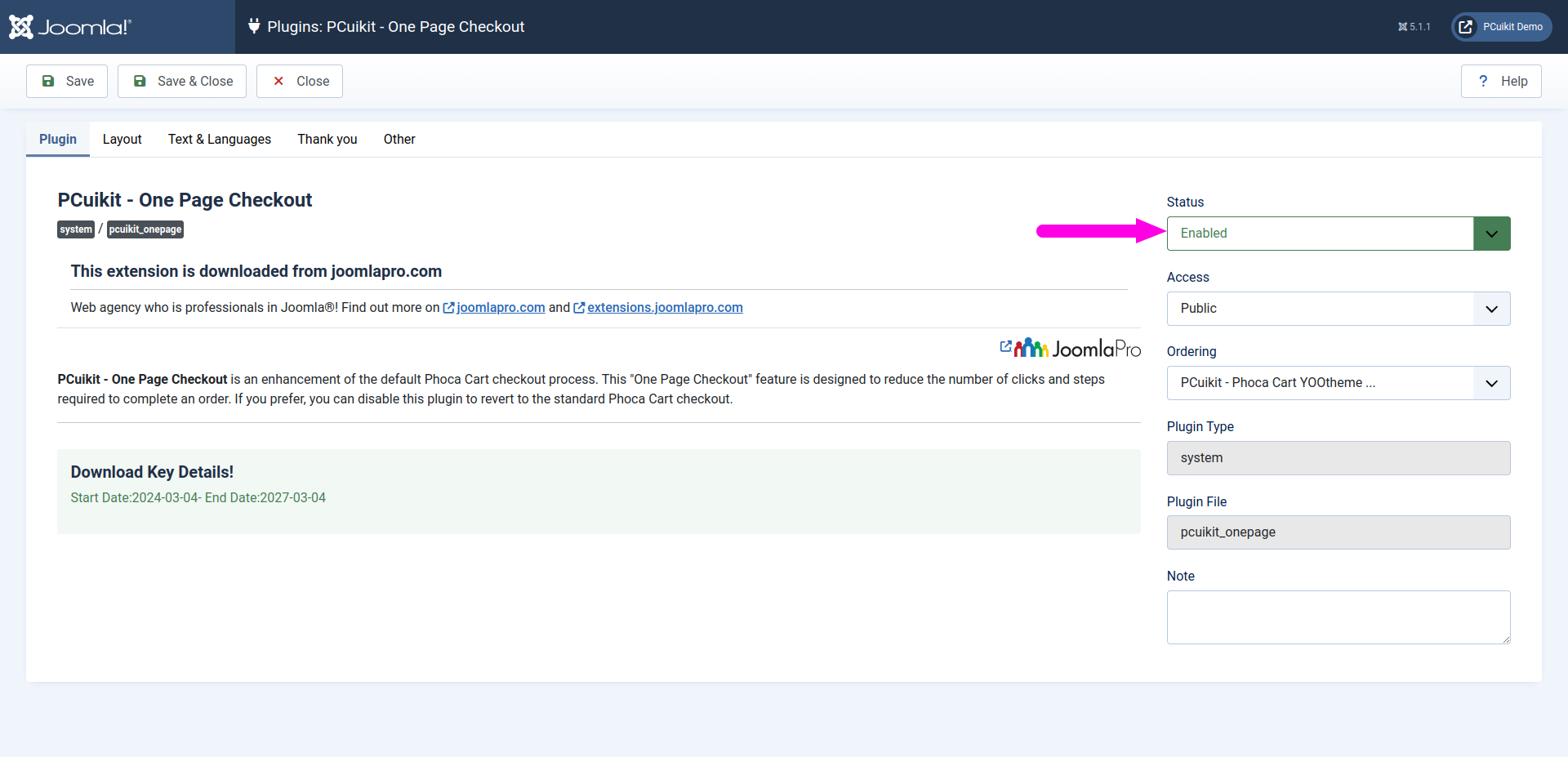Click into the Note text area

[1339, 617]
